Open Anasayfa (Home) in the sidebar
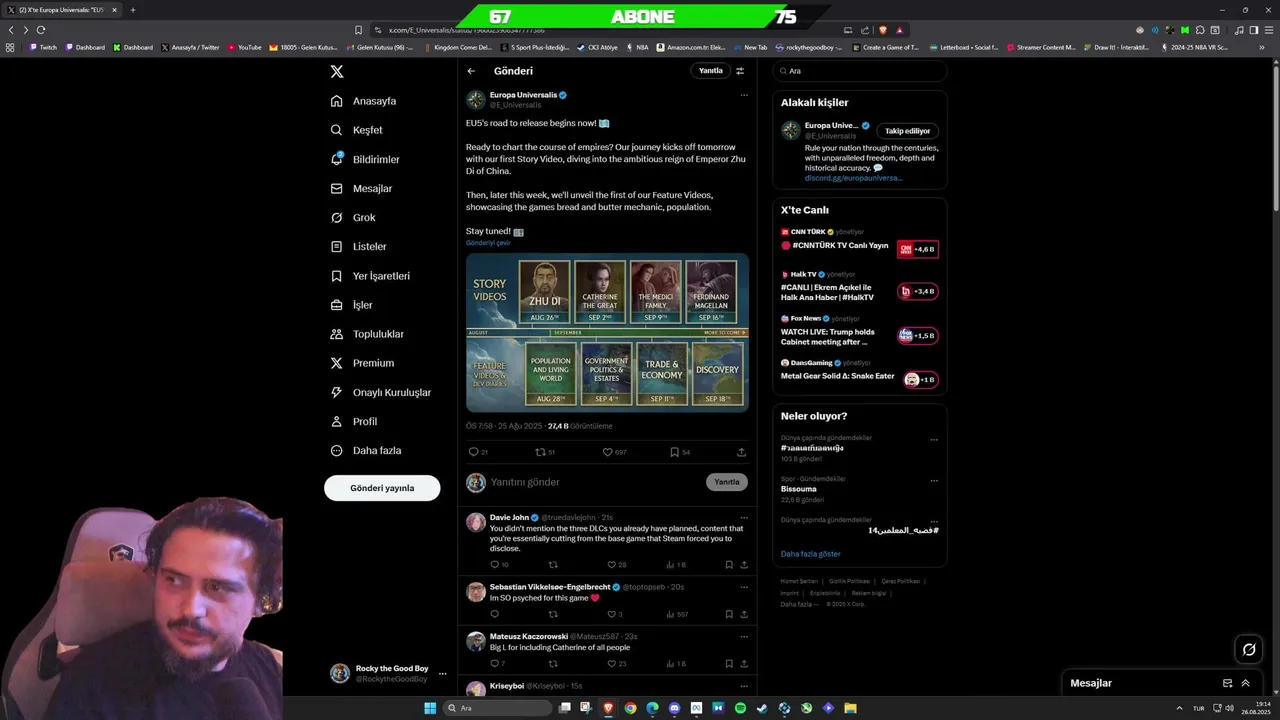 click(364, 101)
